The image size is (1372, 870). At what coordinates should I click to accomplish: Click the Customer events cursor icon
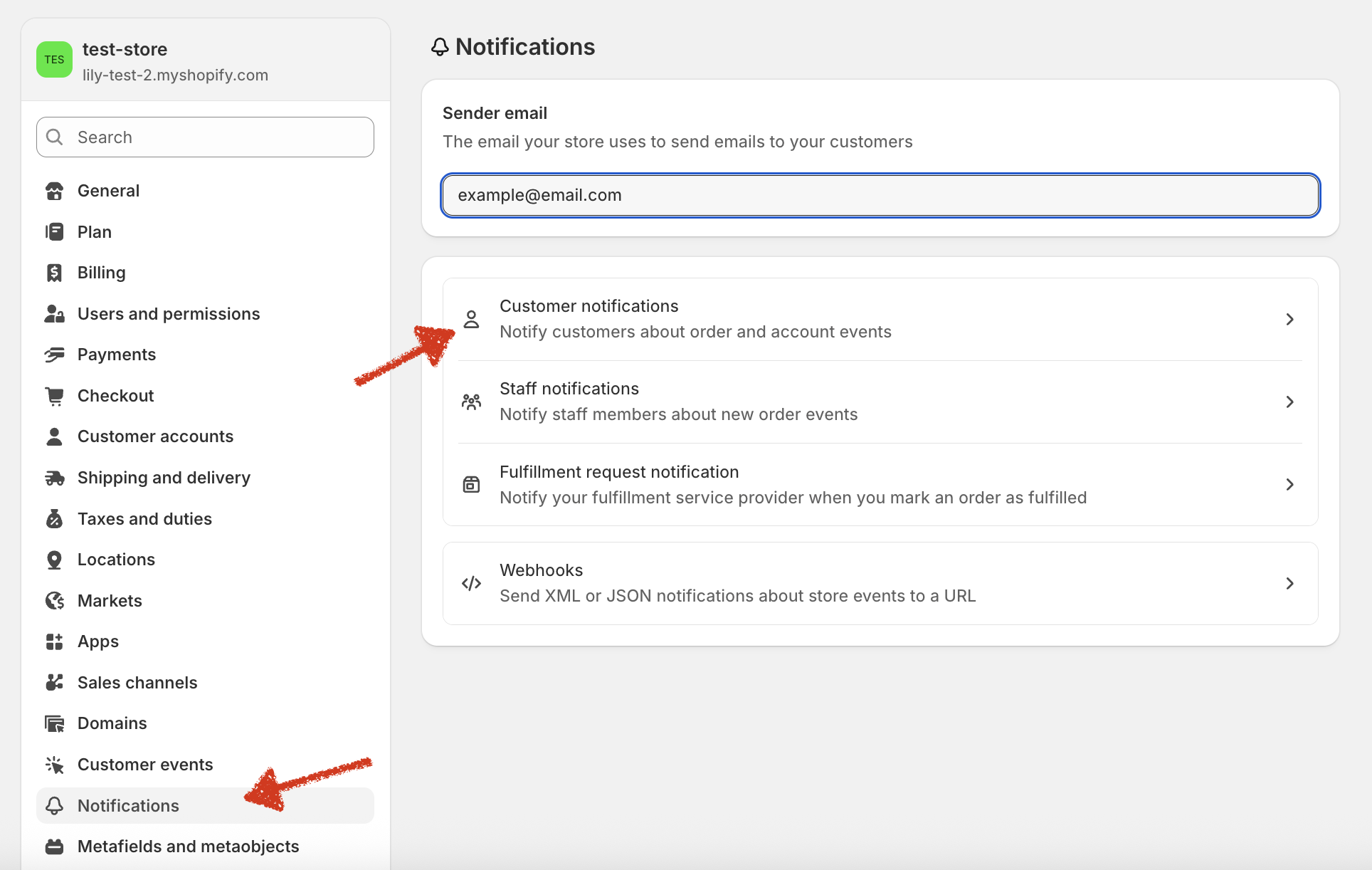[55, 765]
